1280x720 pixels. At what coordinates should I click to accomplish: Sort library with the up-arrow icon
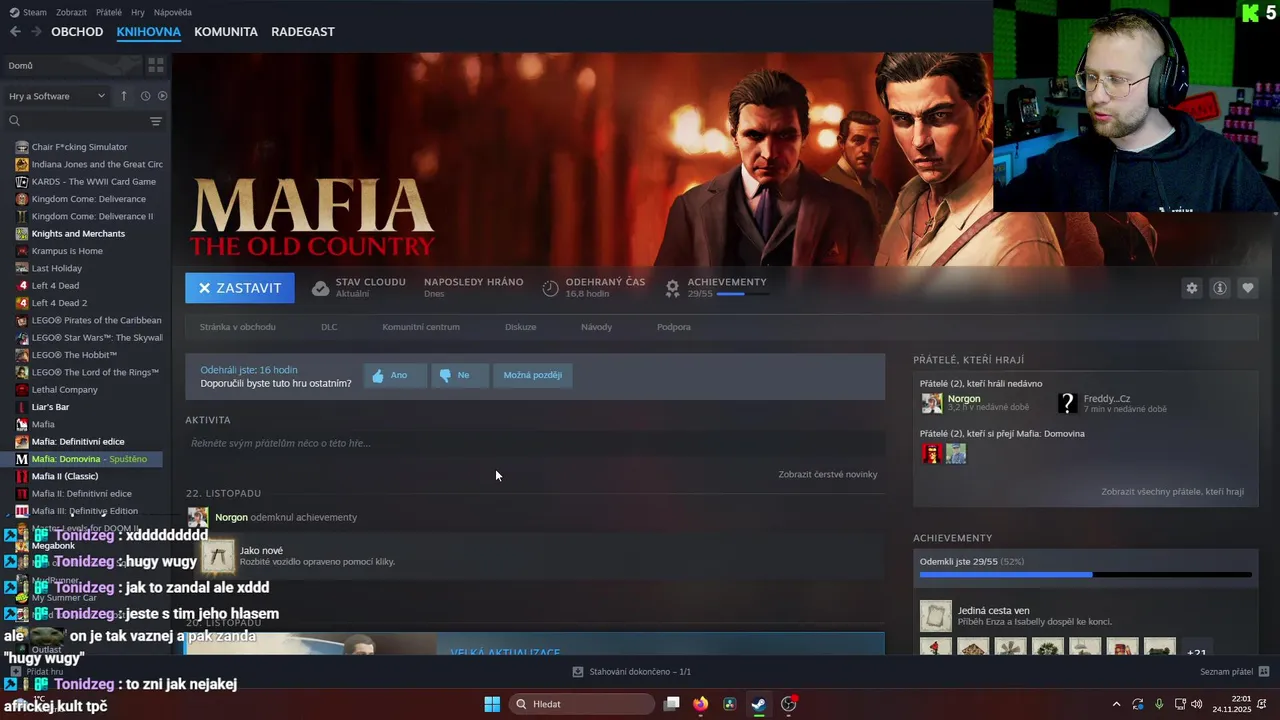124,96
